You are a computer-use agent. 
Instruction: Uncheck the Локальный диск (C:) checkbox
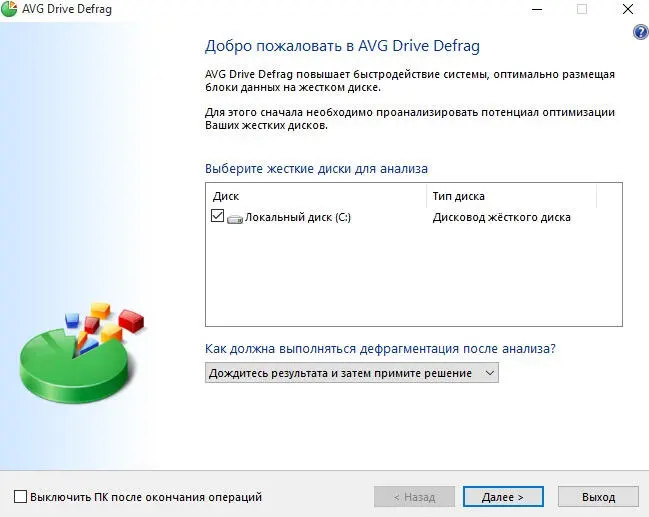click(x=217, y=216)
